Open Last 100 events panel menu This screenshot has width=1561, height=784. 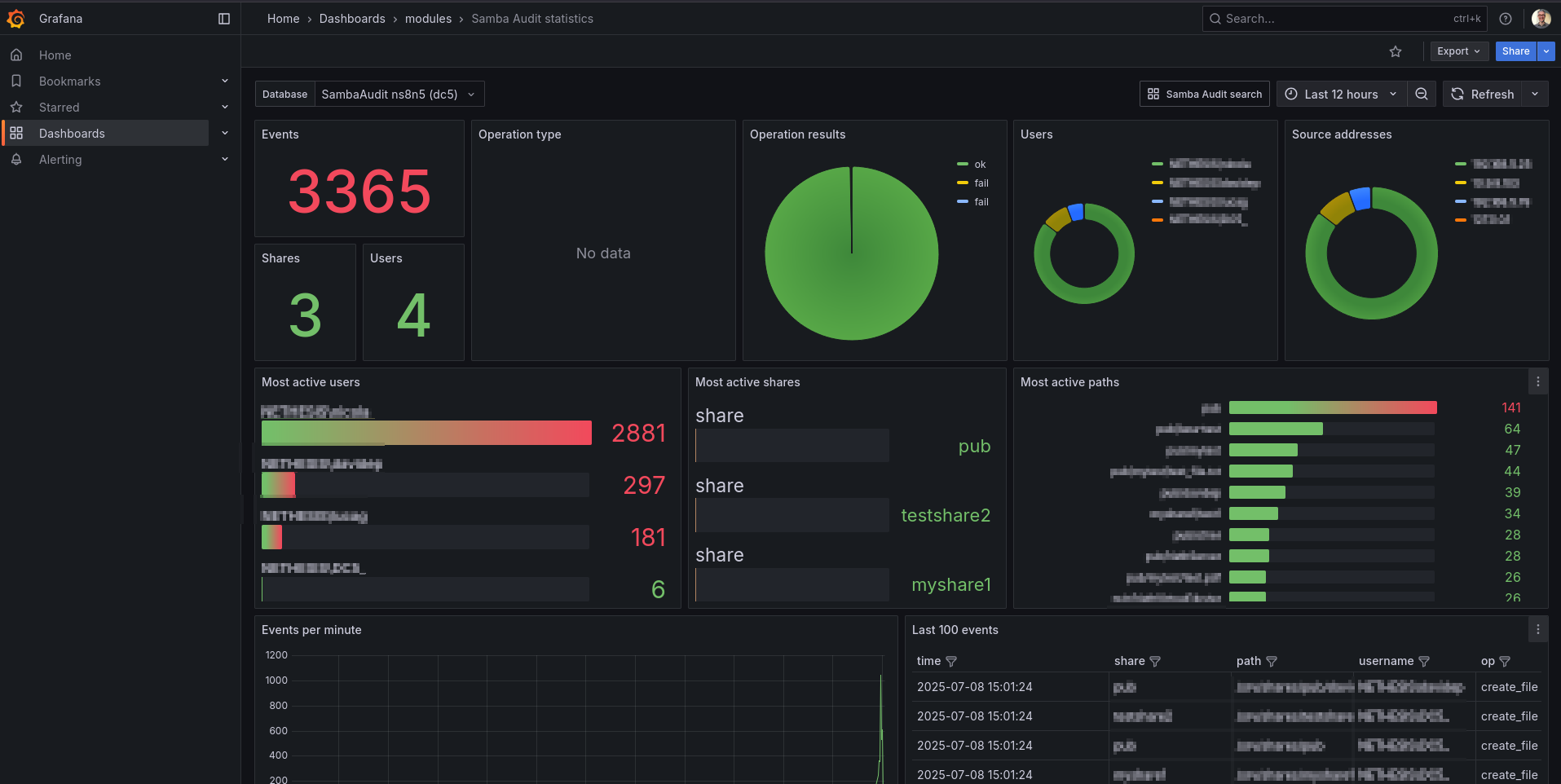(1538, 630)
